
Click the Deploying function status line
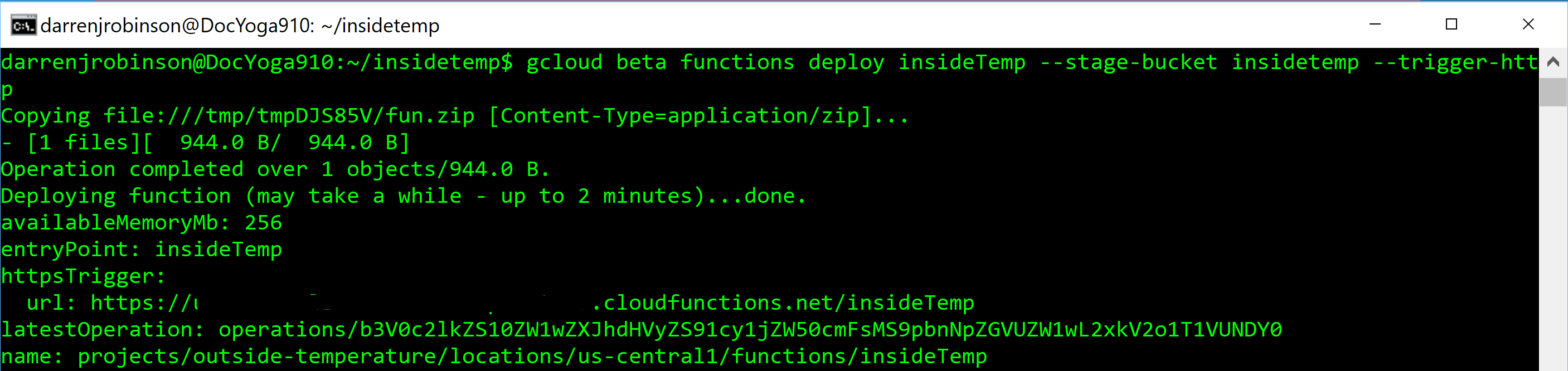(403, 196)
